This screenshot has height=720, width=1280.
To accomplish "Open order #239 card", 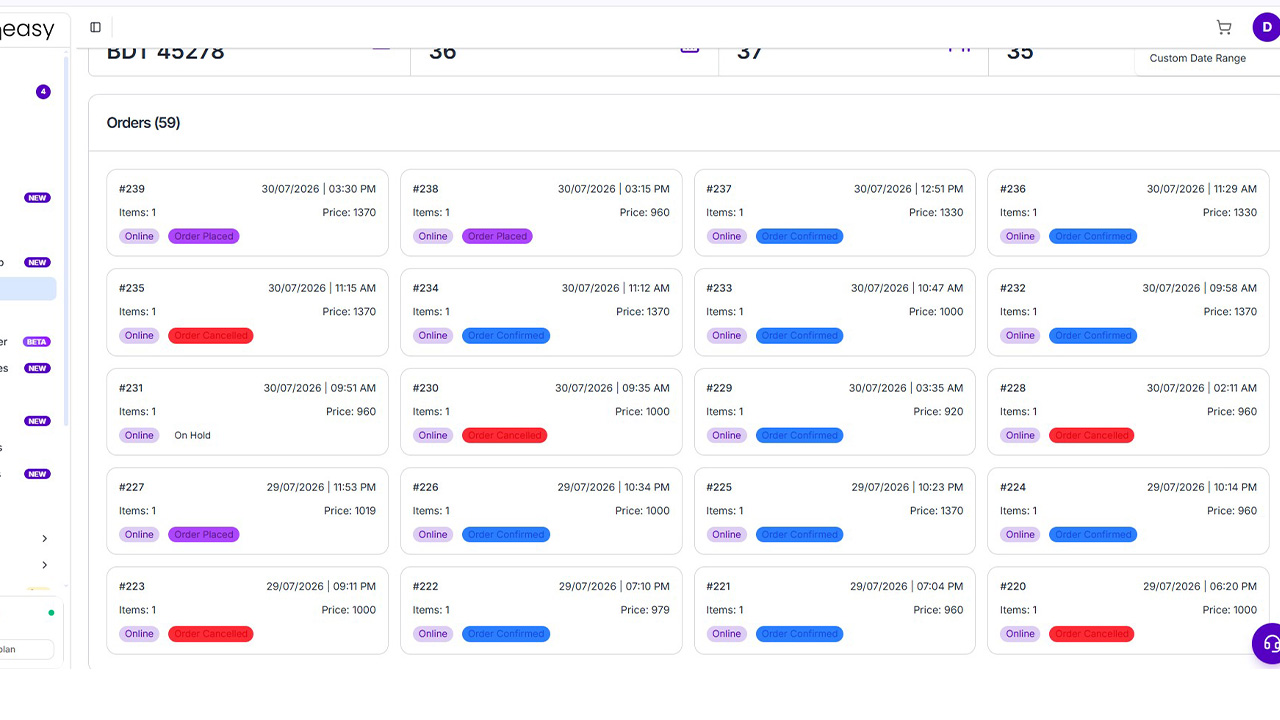I will point(247,213).
